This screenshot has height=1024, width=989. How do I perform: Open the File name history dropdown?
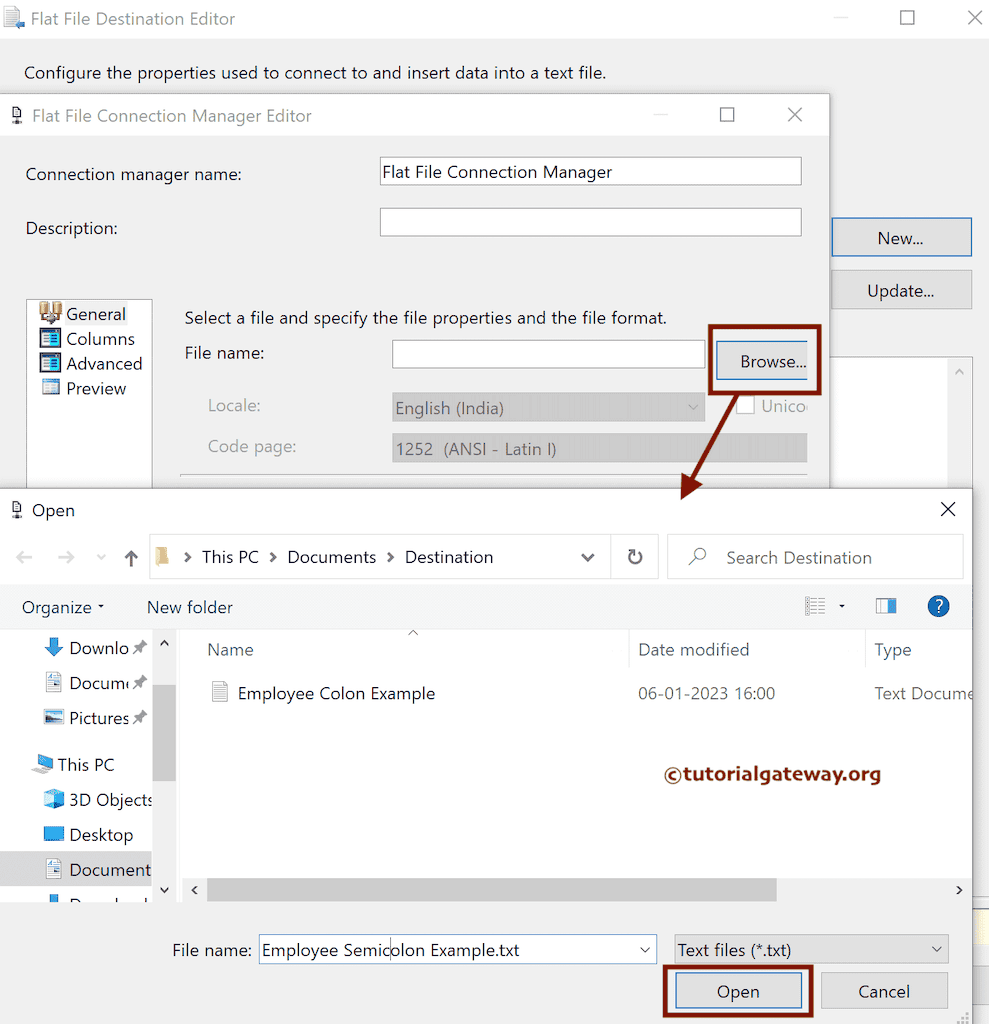coord(645,950)
